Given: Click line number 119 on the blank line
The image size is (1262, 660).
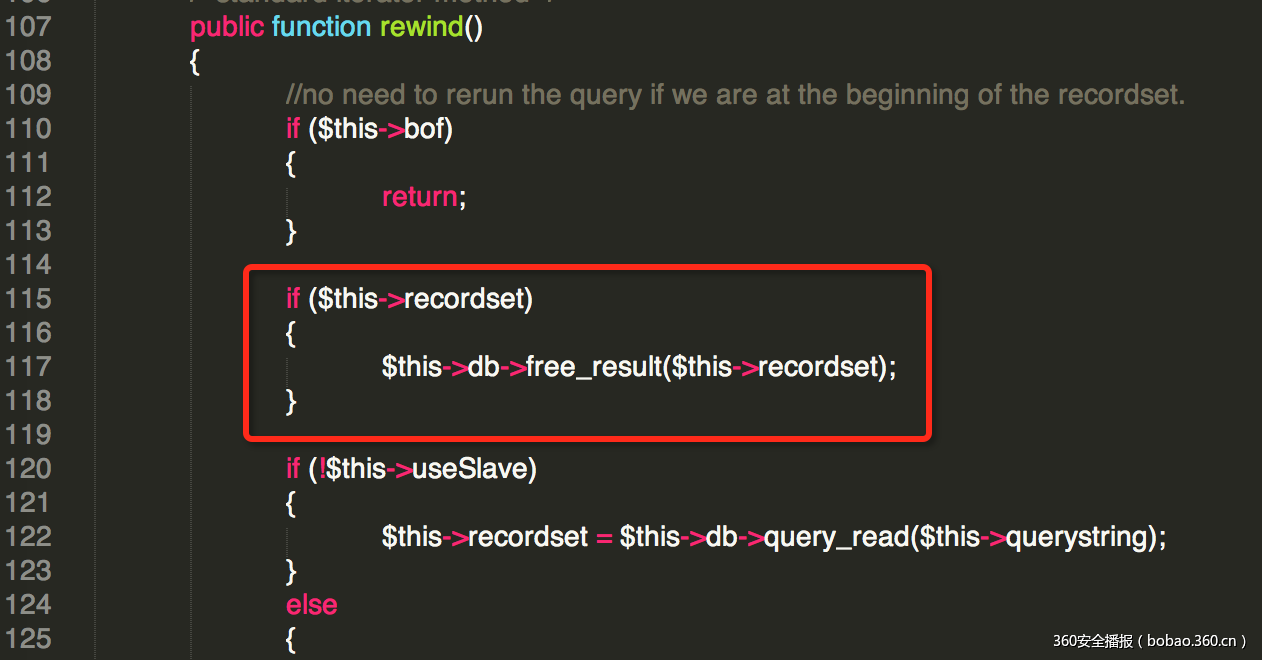Looking at the screenshot, I should coord(28,435).
